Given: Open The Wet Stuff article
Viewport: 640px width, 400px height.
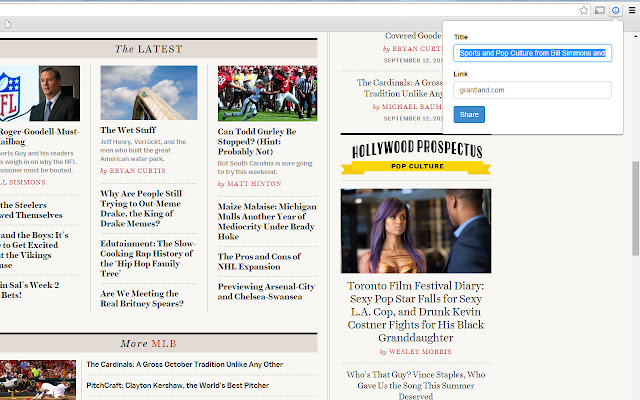Looking at the screenshot, I should click(x=128, y=130).
